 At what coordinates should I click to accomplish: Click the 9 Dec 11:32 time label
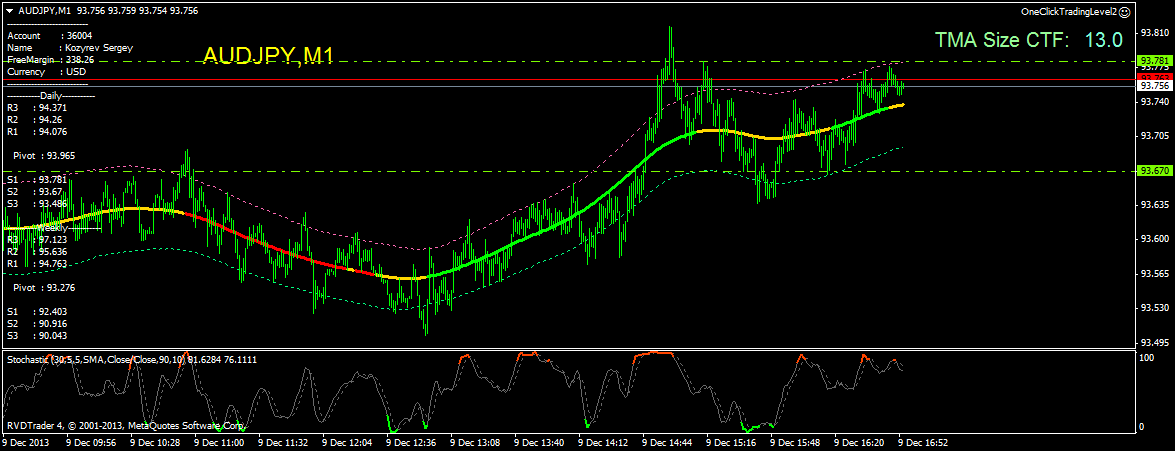(x=283, y=444)
